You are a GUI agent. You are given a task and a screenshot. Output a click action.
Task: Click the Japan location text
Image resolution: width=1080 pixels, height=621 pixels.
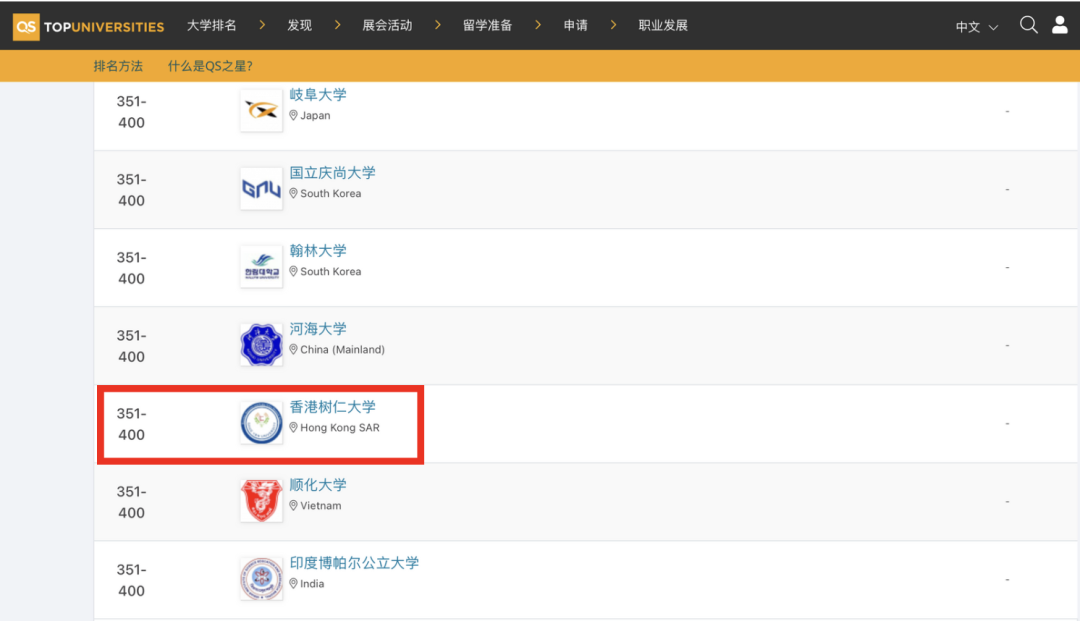point(315,116)
